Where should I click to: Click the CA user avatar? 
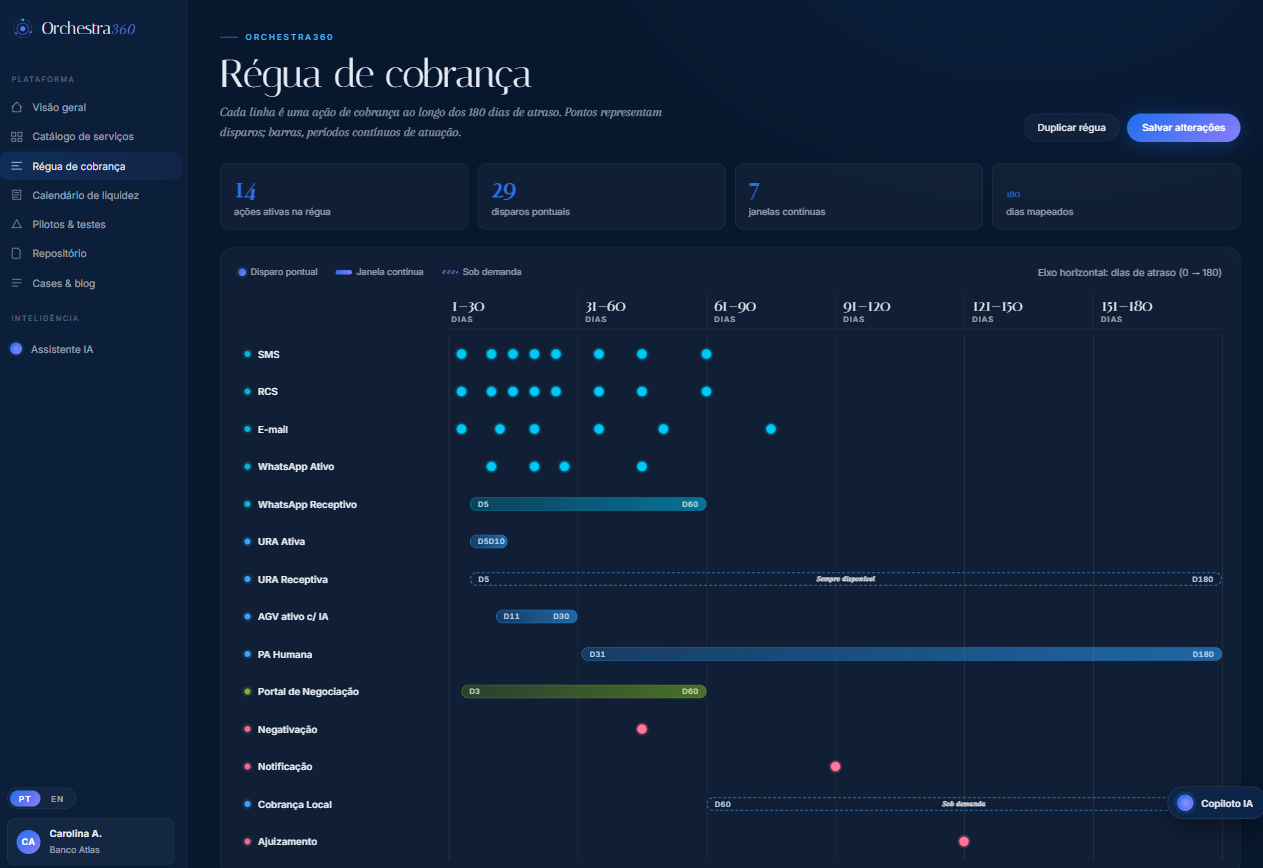[28, 842]
